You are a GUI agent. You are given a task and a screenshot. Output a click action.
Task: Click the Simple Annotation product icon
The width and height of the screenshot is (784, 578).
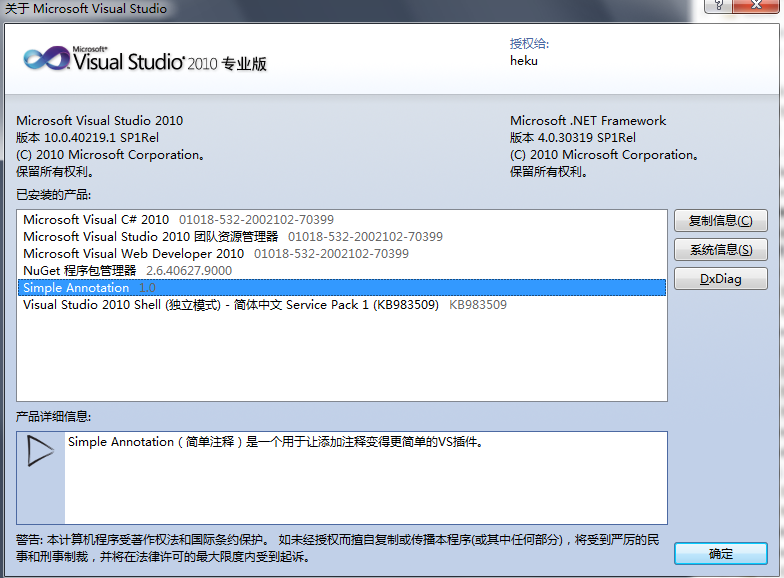pyautogui.click(x=40, y=450)
